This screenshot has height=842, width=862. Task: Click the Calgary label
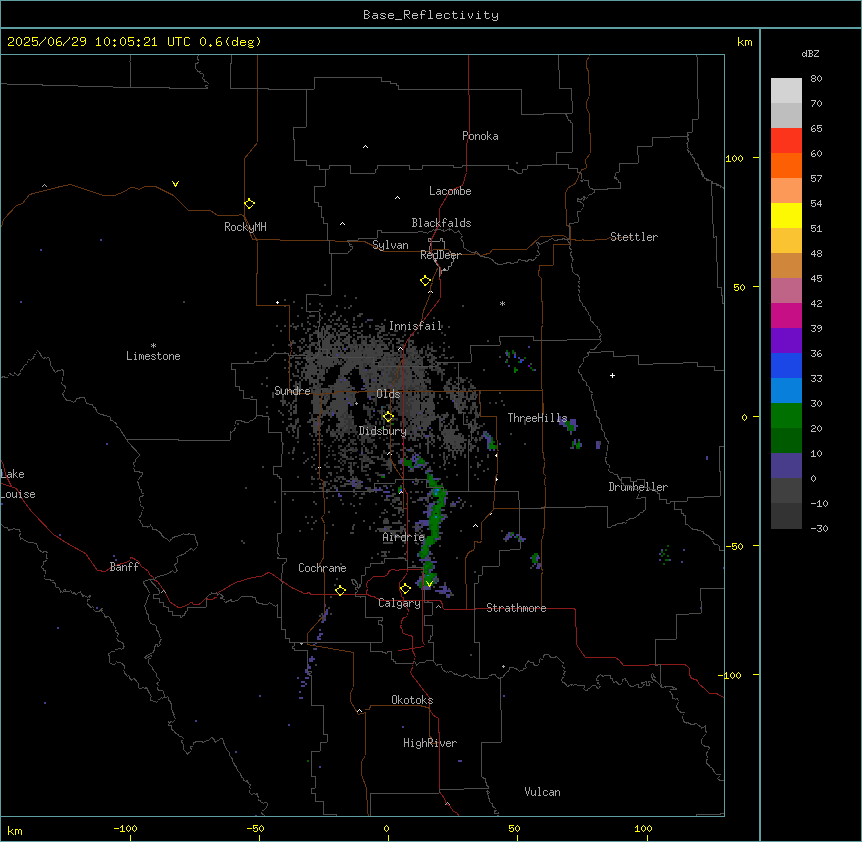click(x=399, y=603)
